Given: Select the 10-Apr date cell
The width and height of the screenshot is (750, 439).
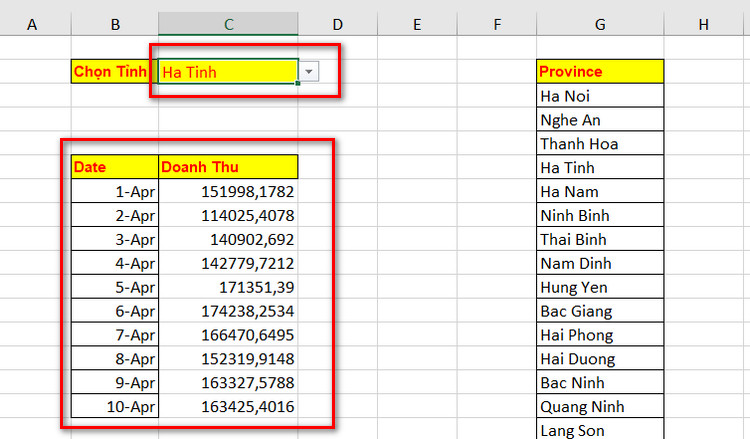Looking at the screenshot, I should pyautogui.click(x=115, y=406).
